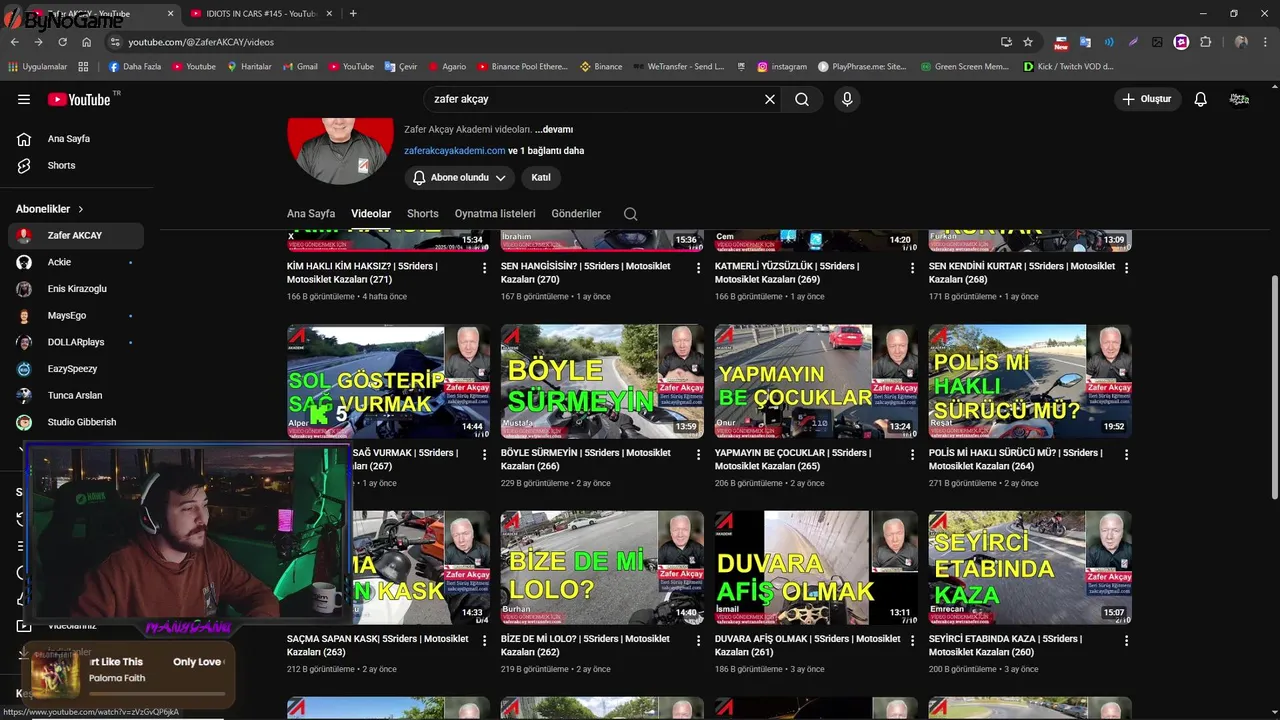Open Oynatma listeleri tab
This screenshot has height=720, width=1280.
point(495,214)
